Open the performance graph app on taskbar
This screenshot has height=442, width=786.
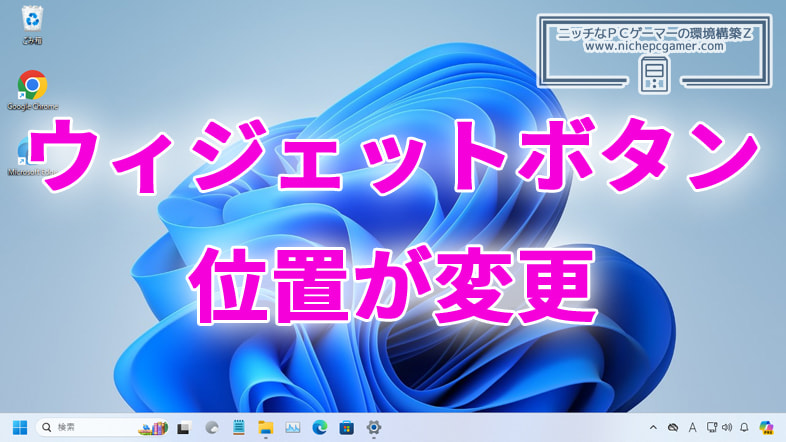click(293, 427)
